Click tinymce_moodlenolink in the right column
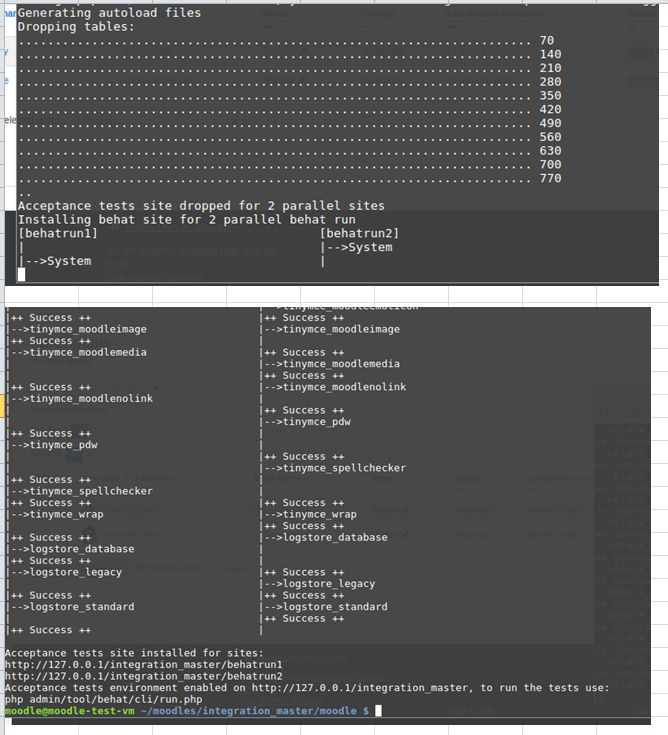 (345, 387)
